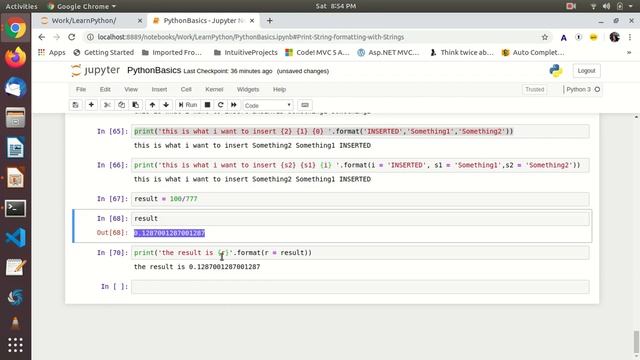Rename notebook via PythonBasics title
640x360 pixels.
154,70
